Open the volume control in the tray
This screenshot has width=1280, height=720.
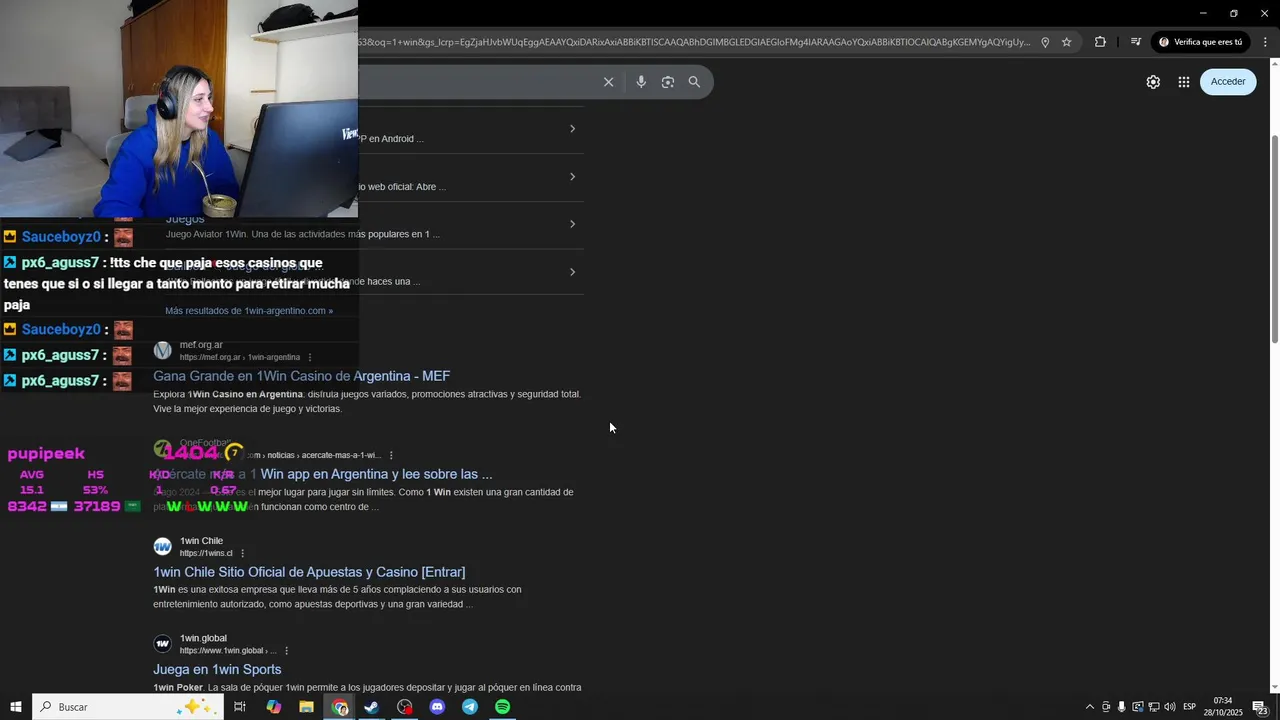[x=1170, y=707]
